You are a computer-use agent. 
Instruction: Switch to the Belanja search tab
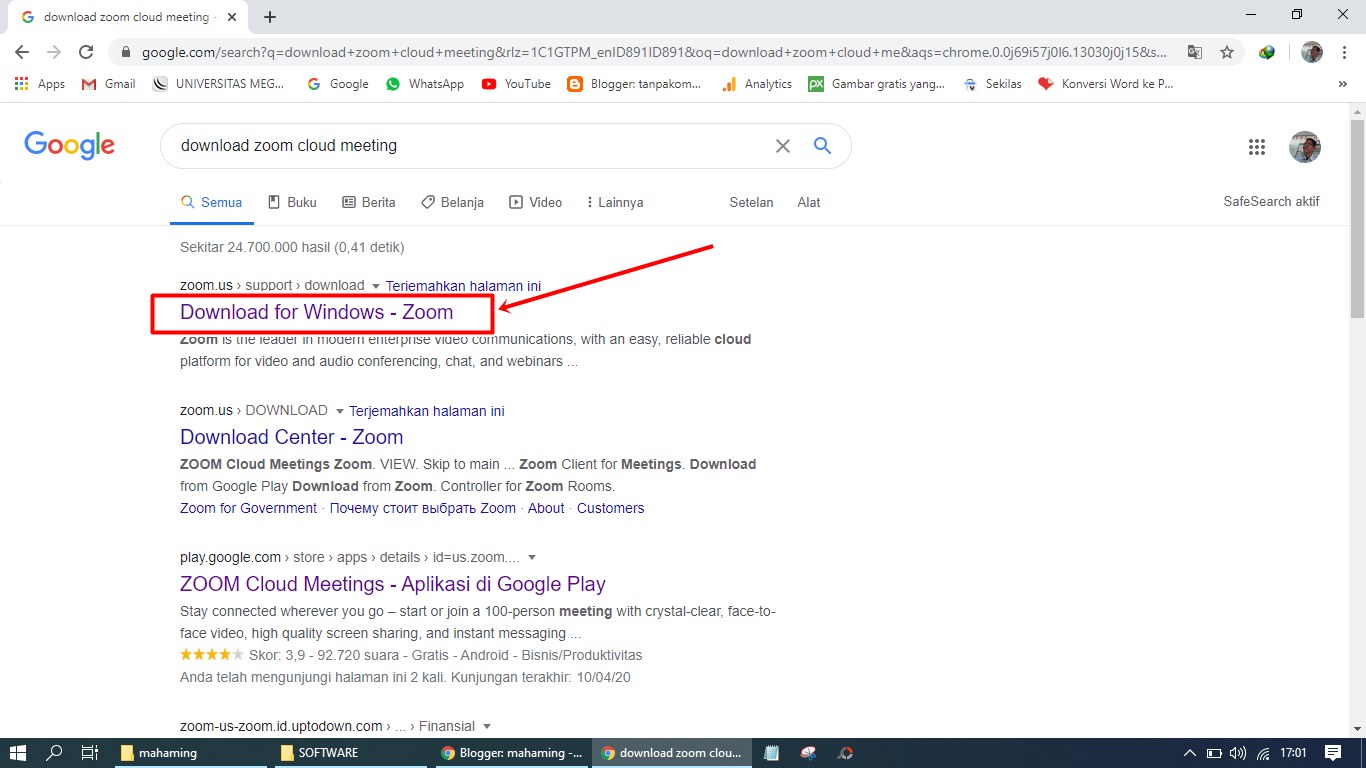coord(452,202)
